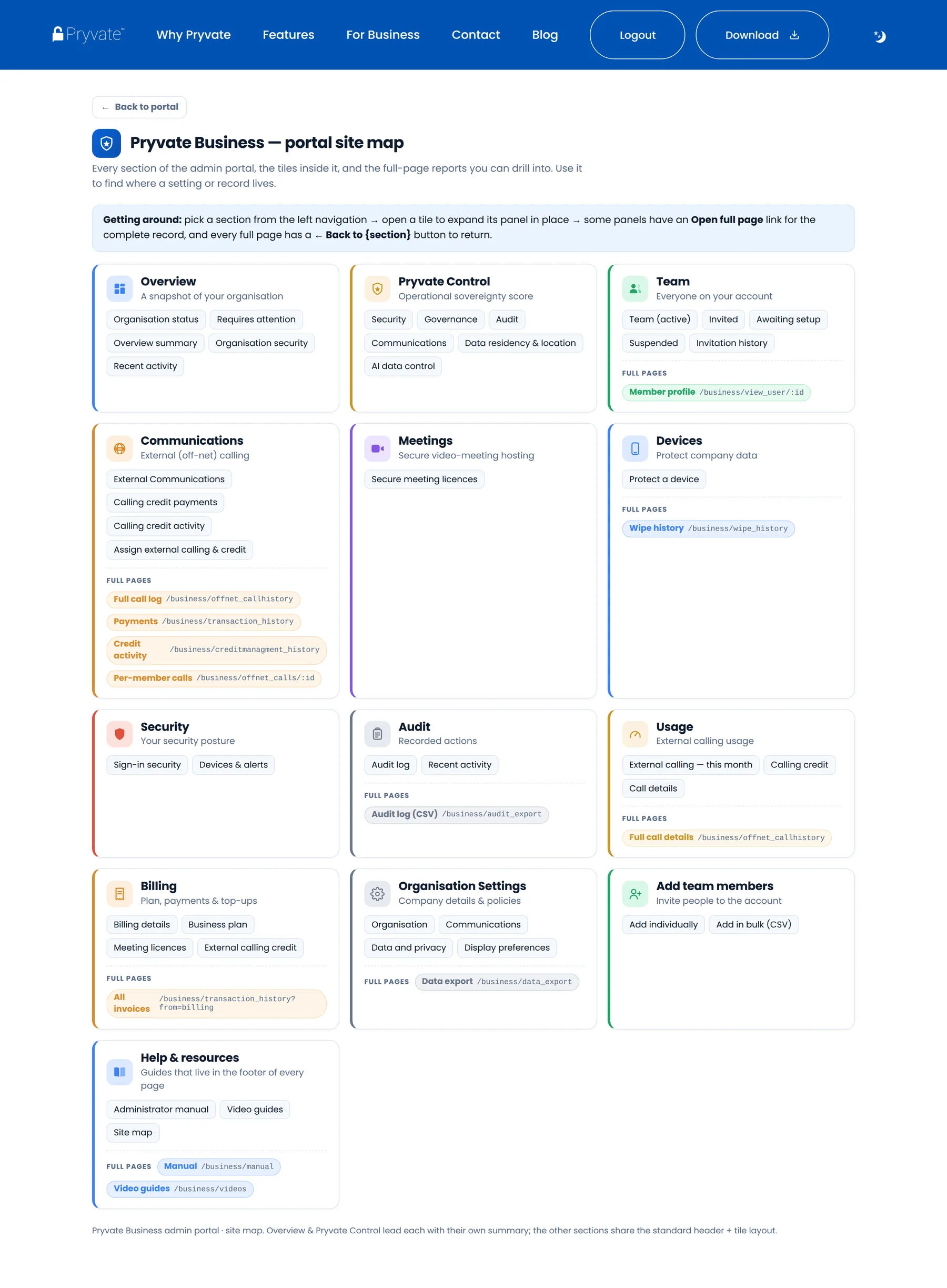Image resolution: width=947 pixels, height=1288 pixels.
Task: Open the Business plan tile
Action: click(218, 924)
